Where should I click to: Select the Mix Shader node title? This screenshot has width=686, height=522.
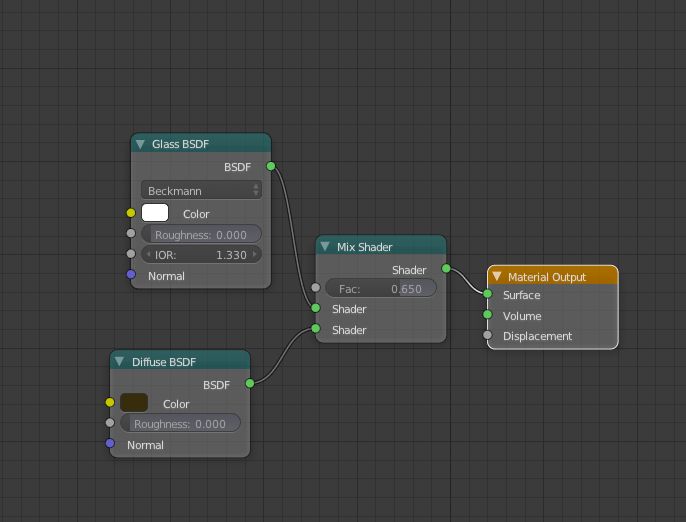364,247
